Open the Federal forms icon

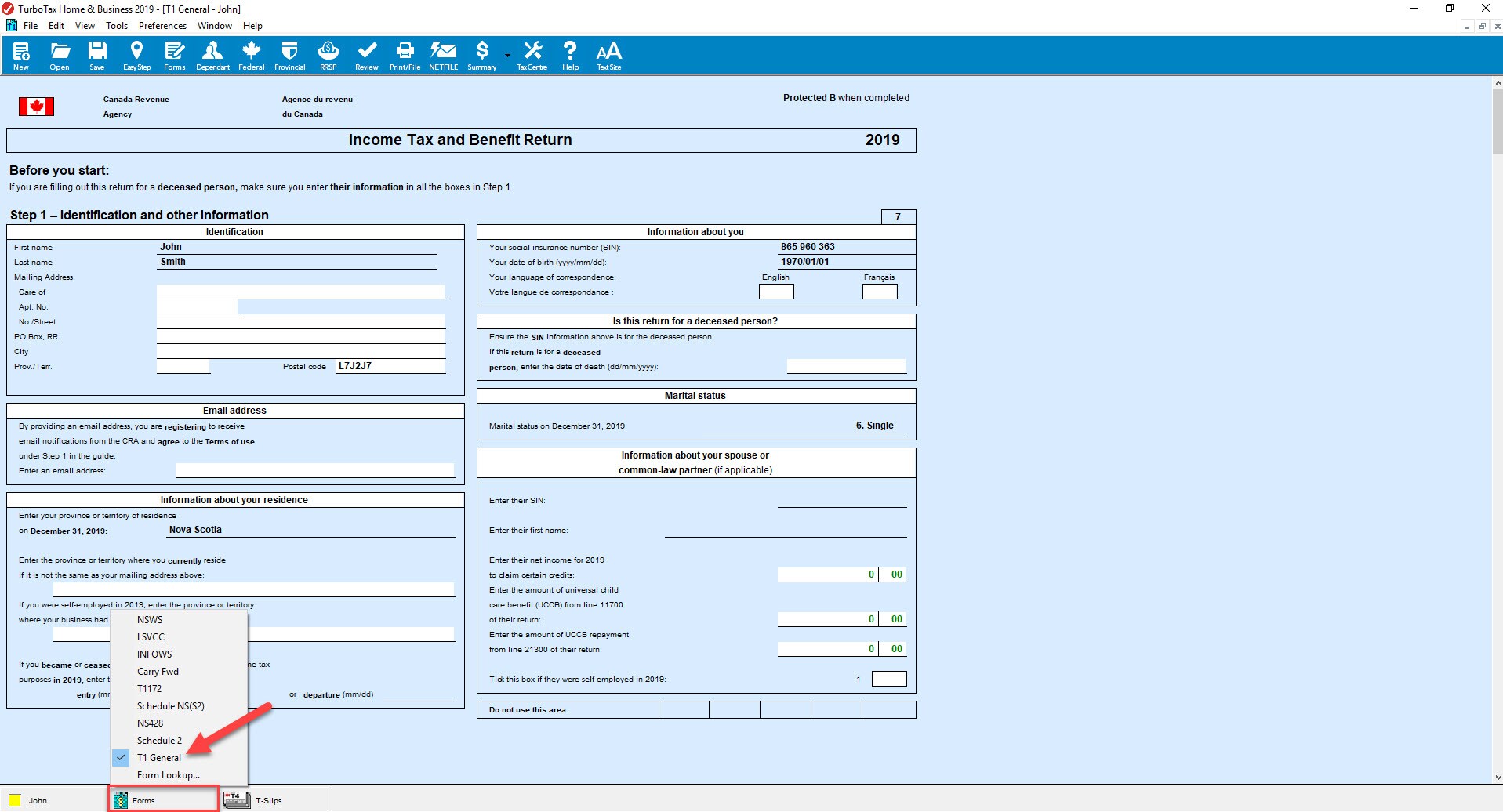click(x=251, y=56)
